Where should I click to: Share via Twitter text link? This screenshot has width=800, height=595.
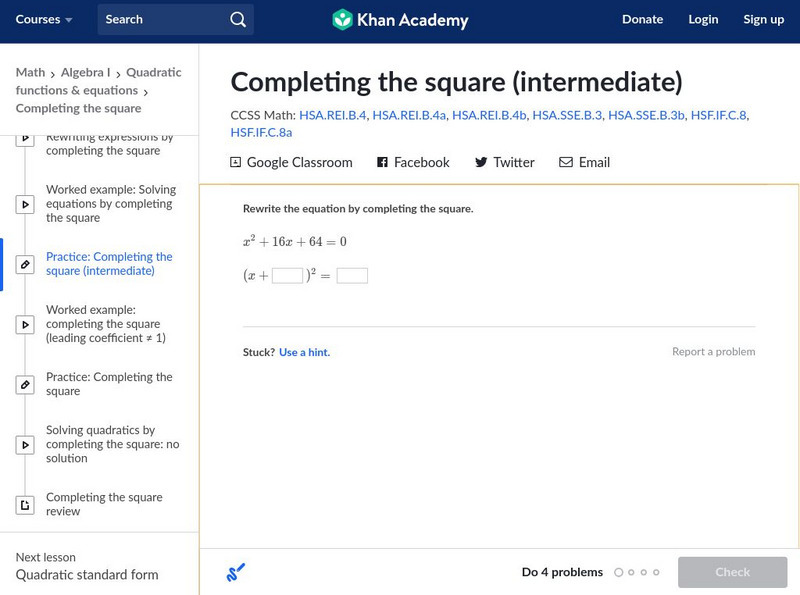(514, 162)
